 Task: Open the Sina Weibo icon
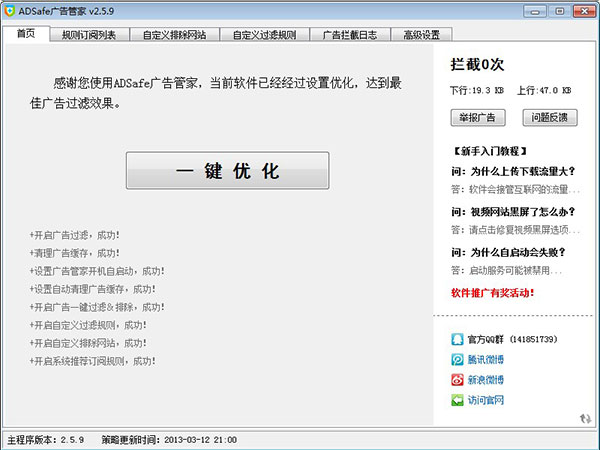coord(457,380)
